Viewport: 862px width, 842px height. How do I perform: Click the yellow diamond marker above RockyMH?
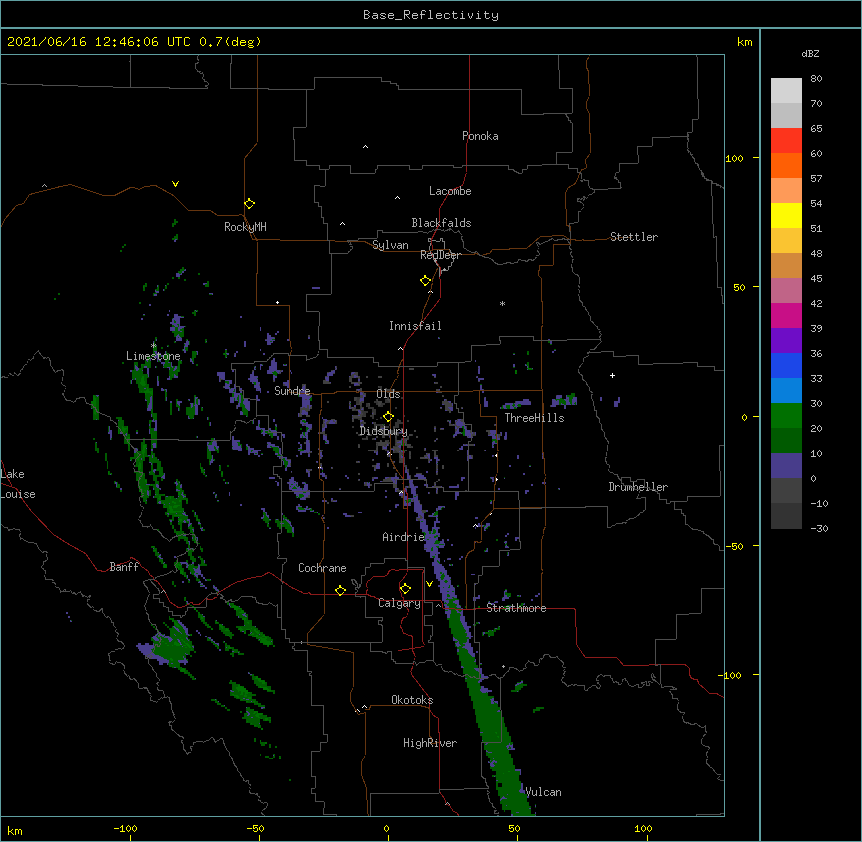click(250, 204)
